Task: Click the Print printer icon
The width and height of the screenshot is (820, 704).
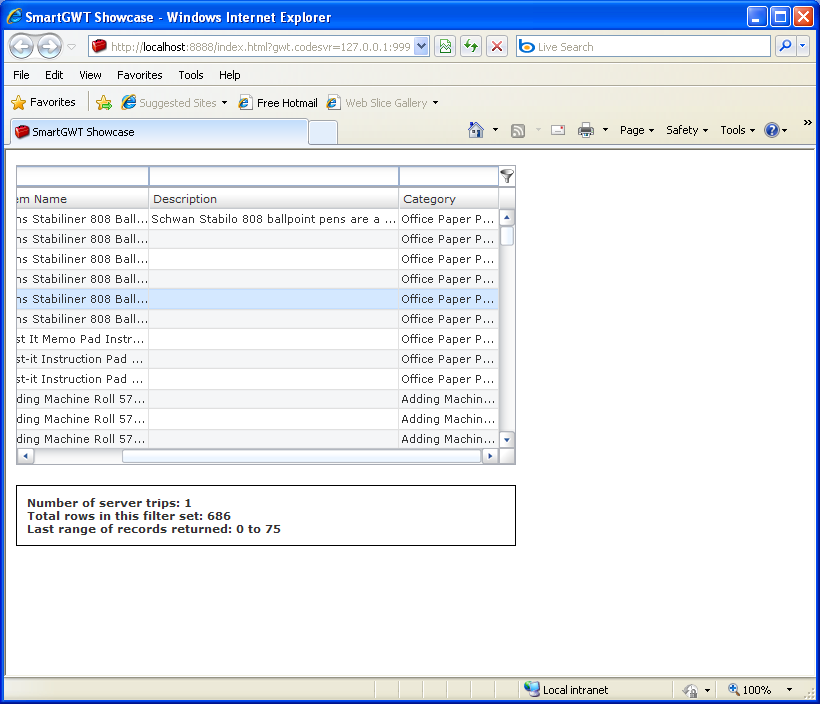Action: point(586,130)
